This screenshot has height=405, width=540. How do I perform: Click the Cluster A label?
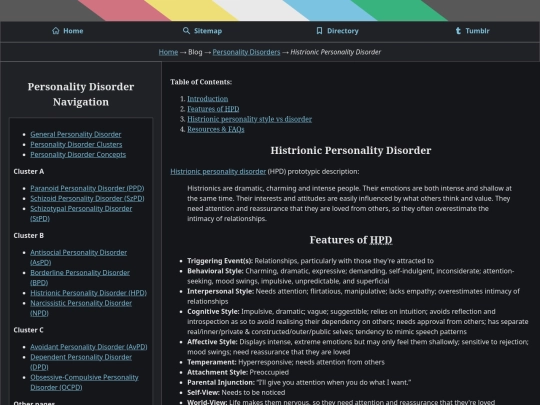pyautogui.click(x=29, y=171)
